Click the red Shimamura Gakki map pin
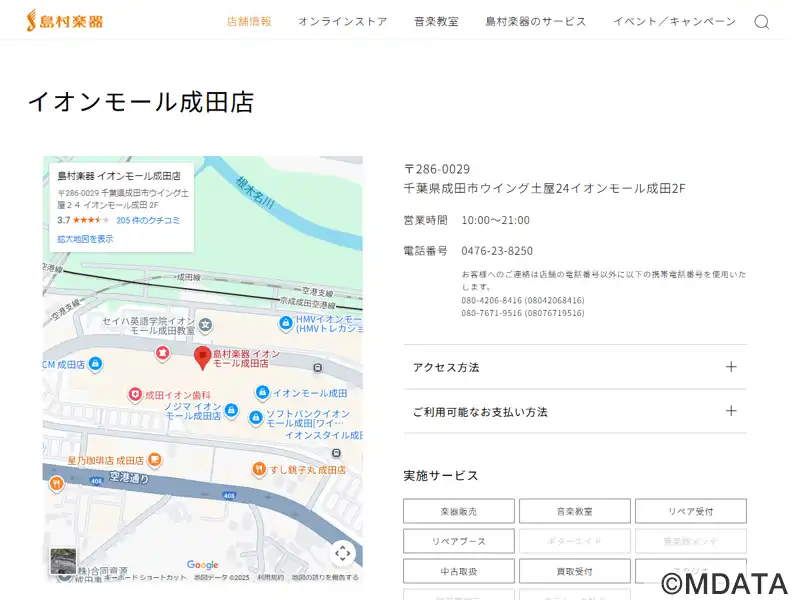Viewport: 800px width, 600px height. click(x=201, y=357)
